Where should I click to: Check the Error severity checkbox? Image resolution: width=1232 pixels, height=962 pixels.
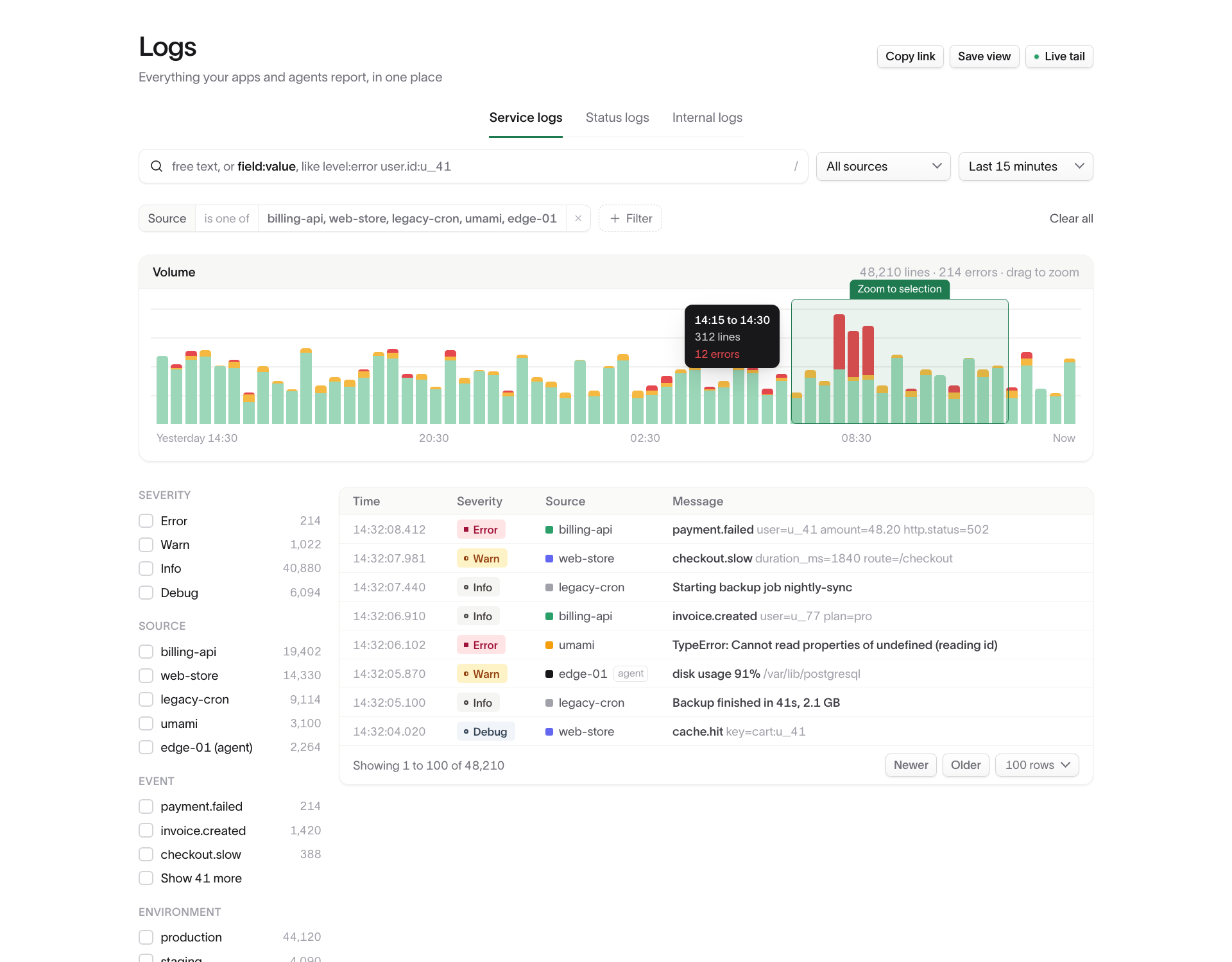[146, 521]
